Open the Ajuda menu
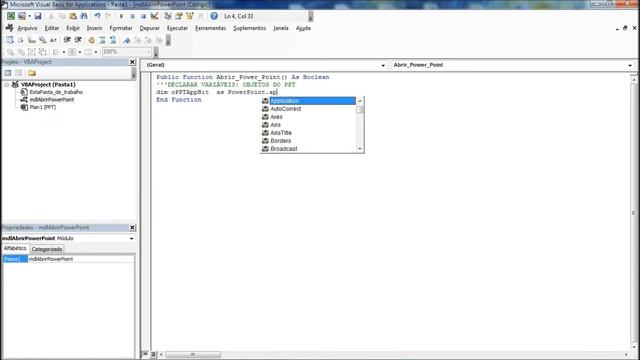Image resolution: width=640 pixels, height=360 pixels. pos(303,28)
